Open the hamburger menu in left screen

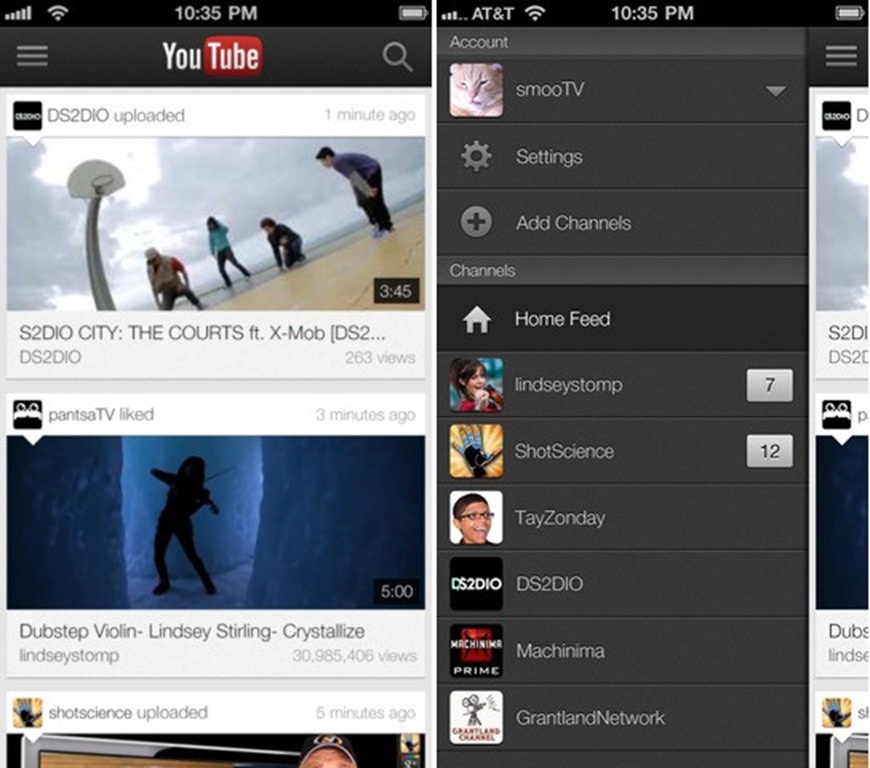pos(32,56)
